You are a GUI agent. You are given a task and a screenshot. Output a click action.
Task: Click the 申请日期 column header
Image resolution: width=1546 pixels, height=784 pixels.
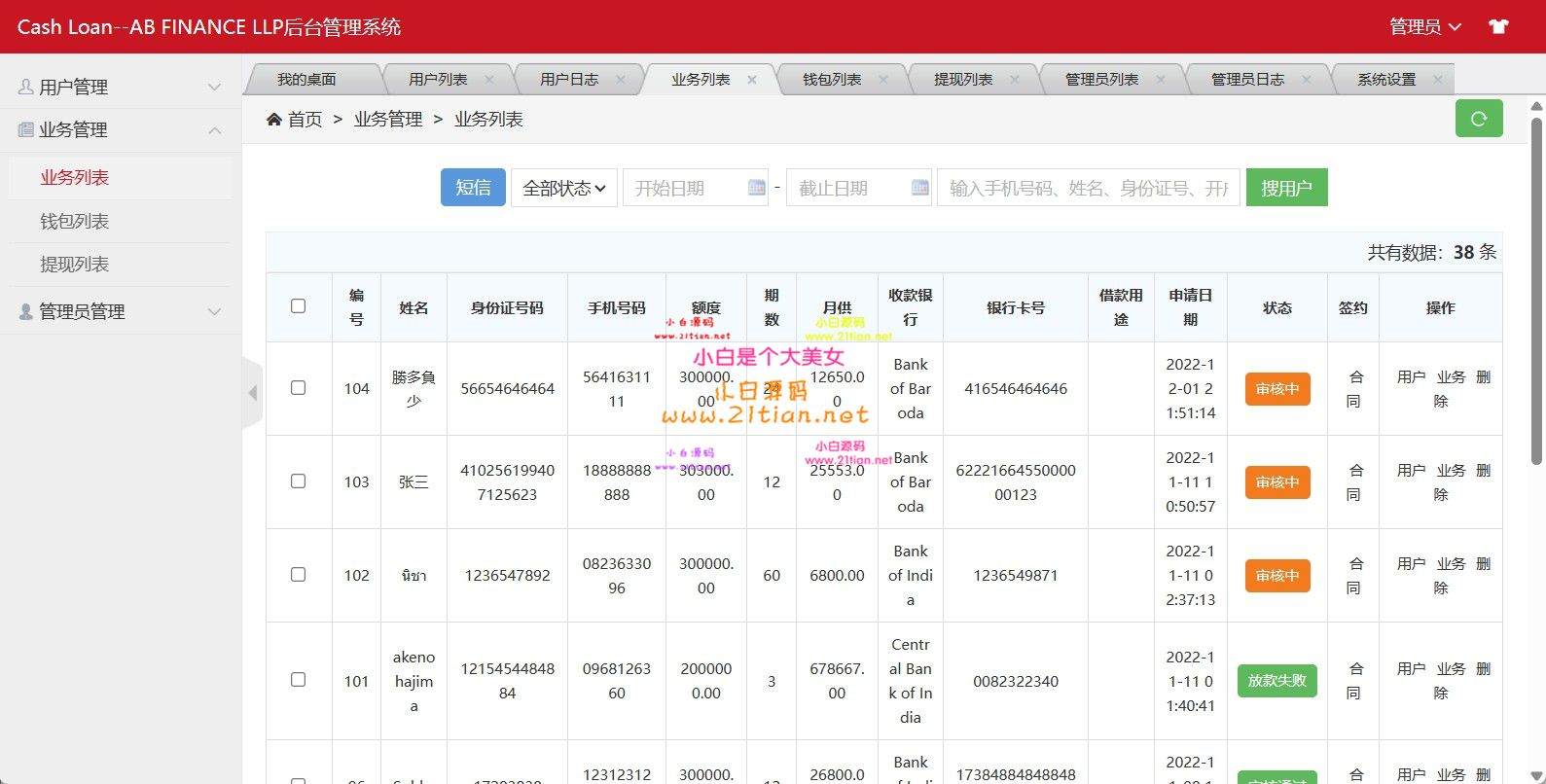point(1190,307)
